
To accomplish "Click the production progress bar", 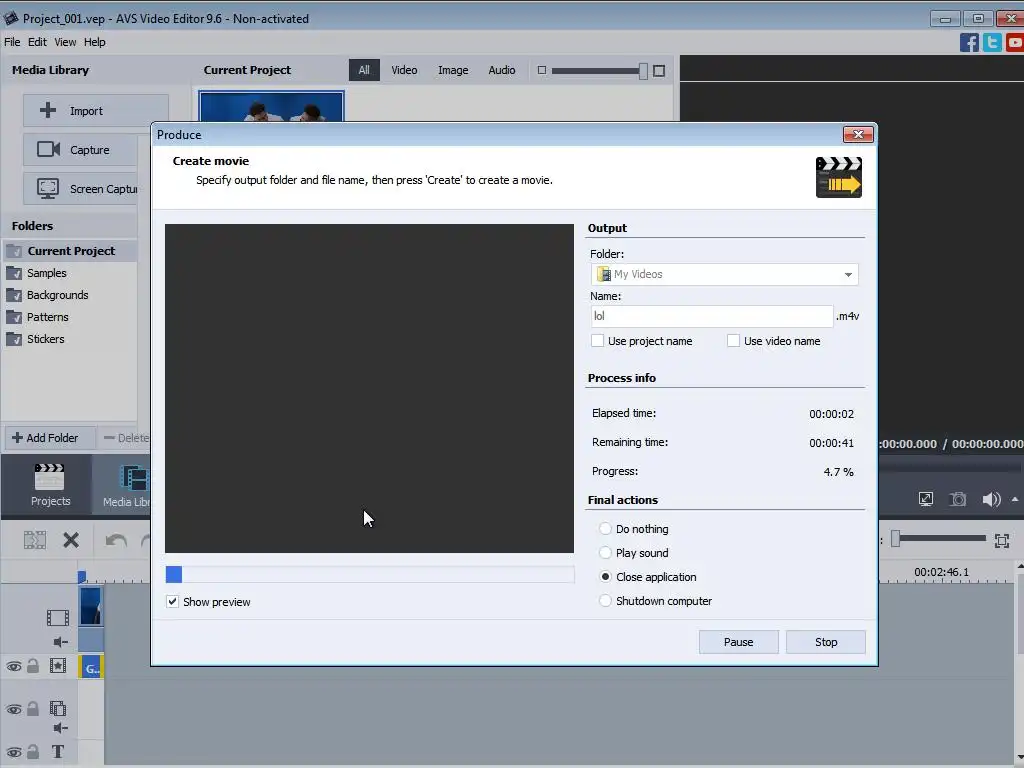I will pyautogui.click(x=370, y=574).
